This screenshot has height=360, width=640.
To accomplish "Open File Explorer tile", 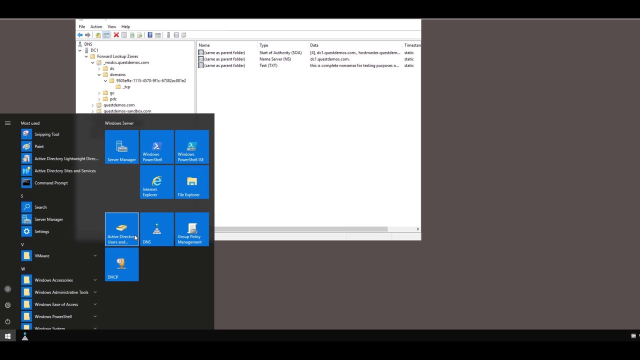I will (x=192, y=182).
